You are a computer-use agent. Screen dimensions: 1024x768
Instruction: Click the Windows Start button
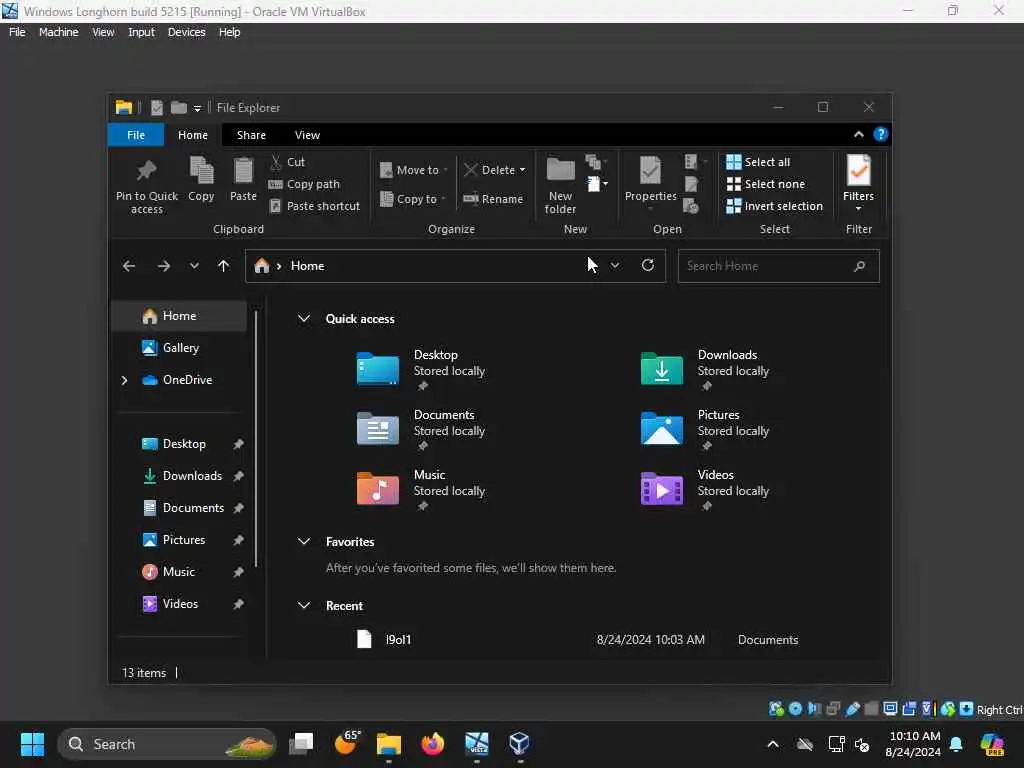(32, 744)
